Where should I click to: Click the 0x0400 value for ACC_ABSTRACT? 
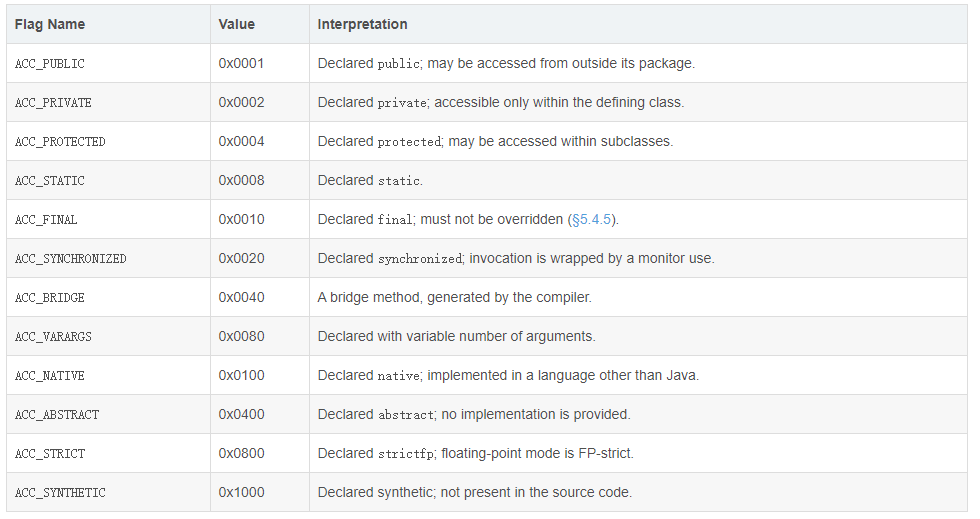click(241, 414)
